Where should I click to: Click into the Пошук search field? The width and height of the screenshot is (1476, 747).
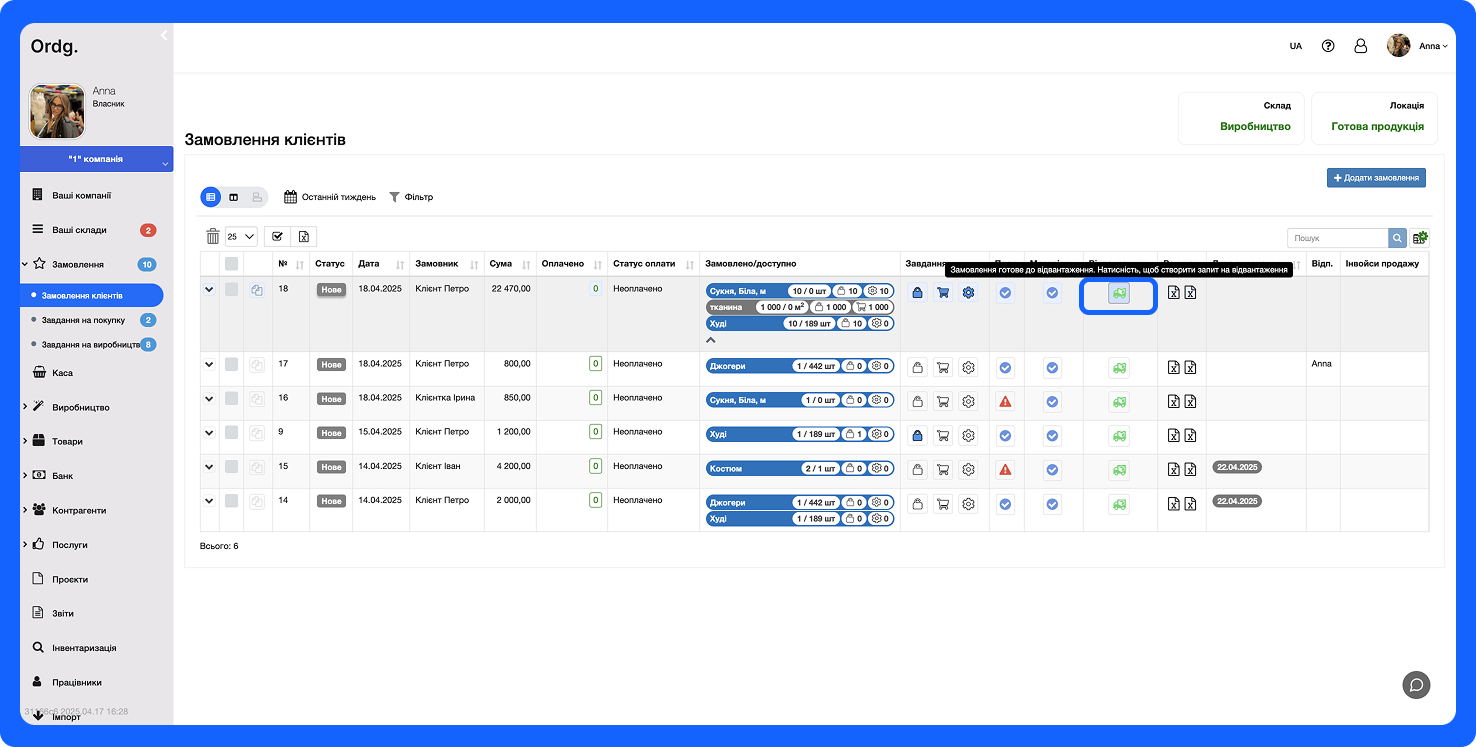point(1338,238)
